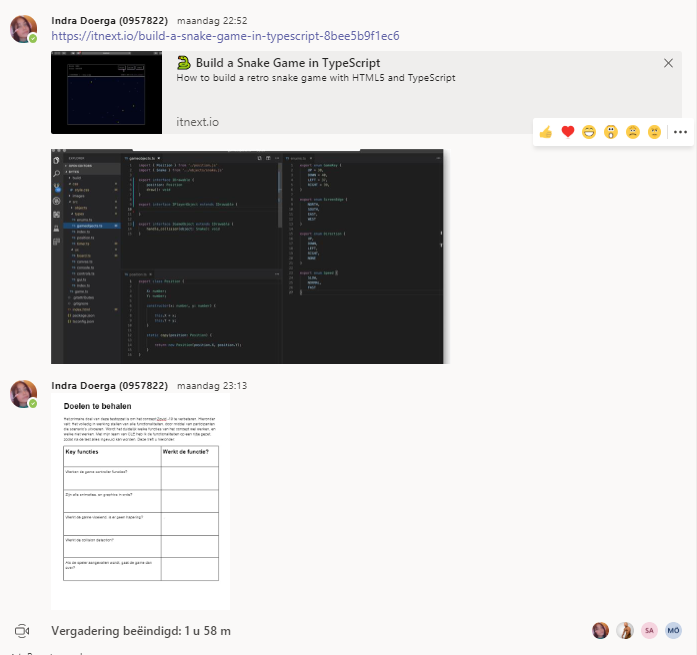The image size is (697, 655).
Task: Click the itnext.io domain text in preview
Action: click(x=197, y=122)
